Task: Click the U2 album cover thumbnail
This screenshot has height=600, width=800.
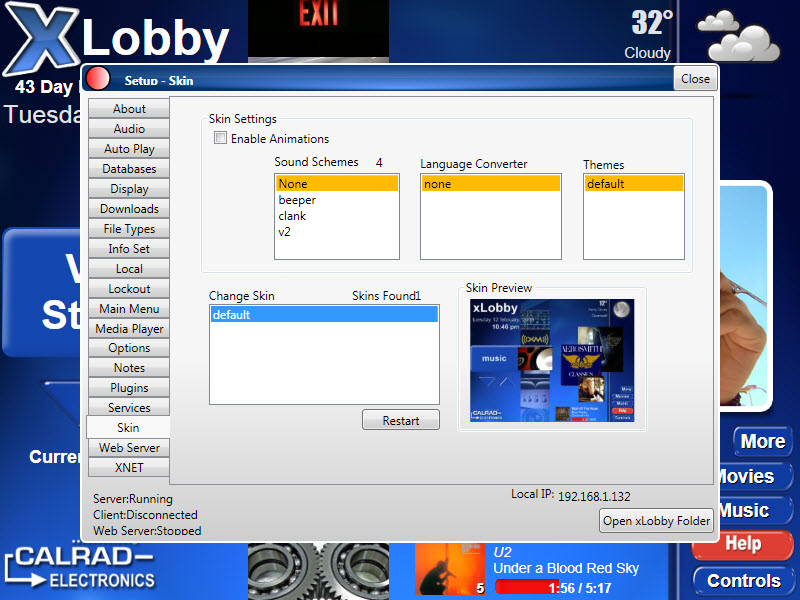Action: click(450, 569)
